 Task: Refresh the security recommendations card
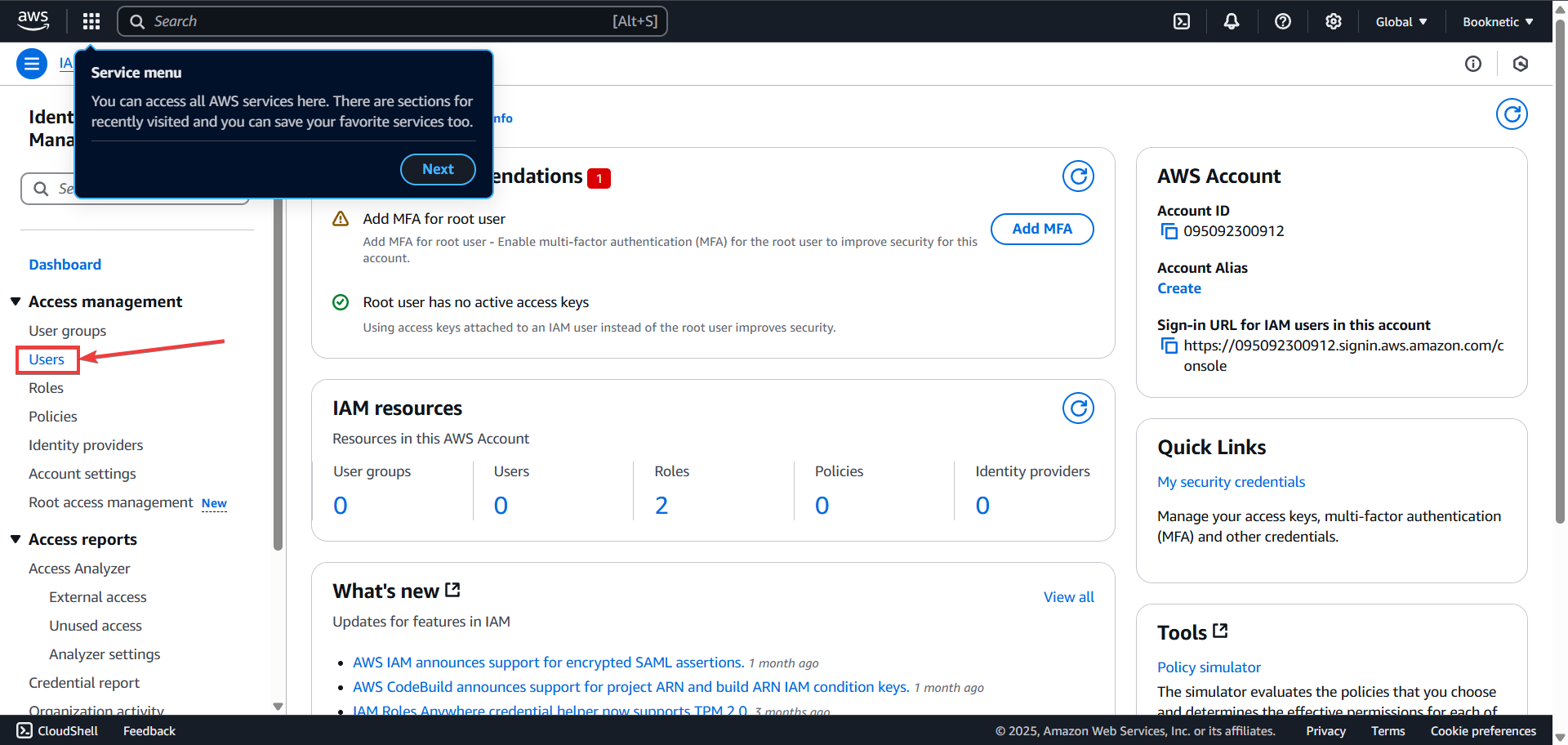point(1078,176)
